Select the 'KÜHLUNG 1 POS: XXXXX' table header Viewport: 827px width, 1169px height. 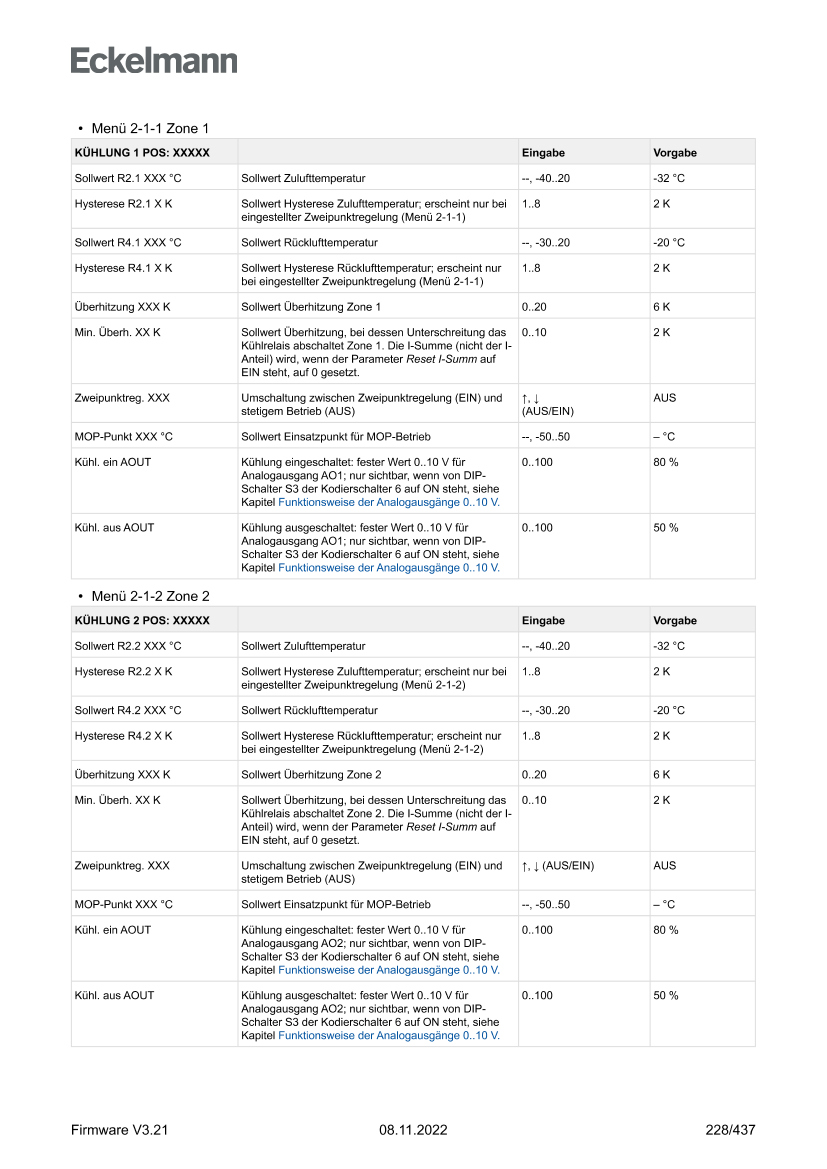click(142, 153)
